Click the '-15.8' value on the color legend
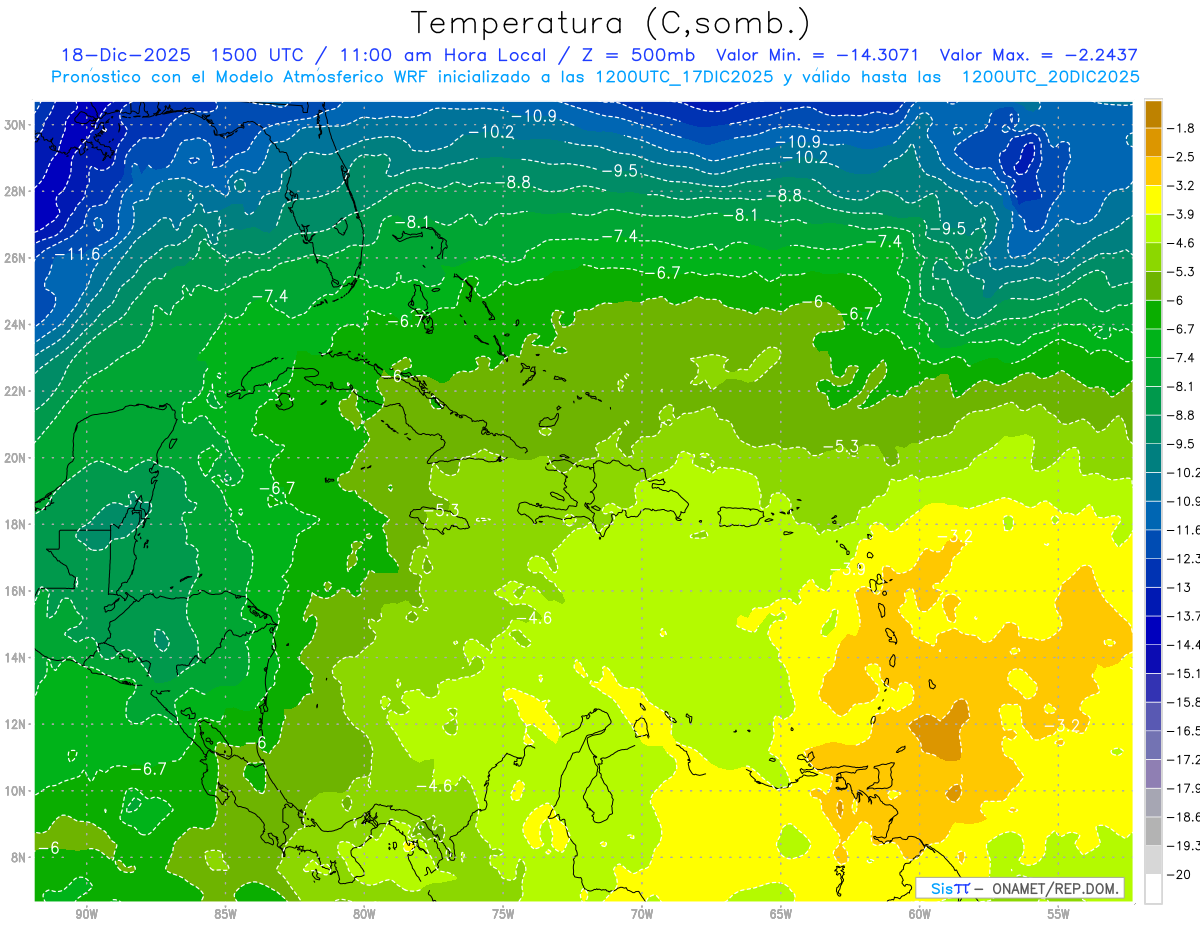Screen dimensions: 1200x927 pyautogui.click(x=1186, y=702)
